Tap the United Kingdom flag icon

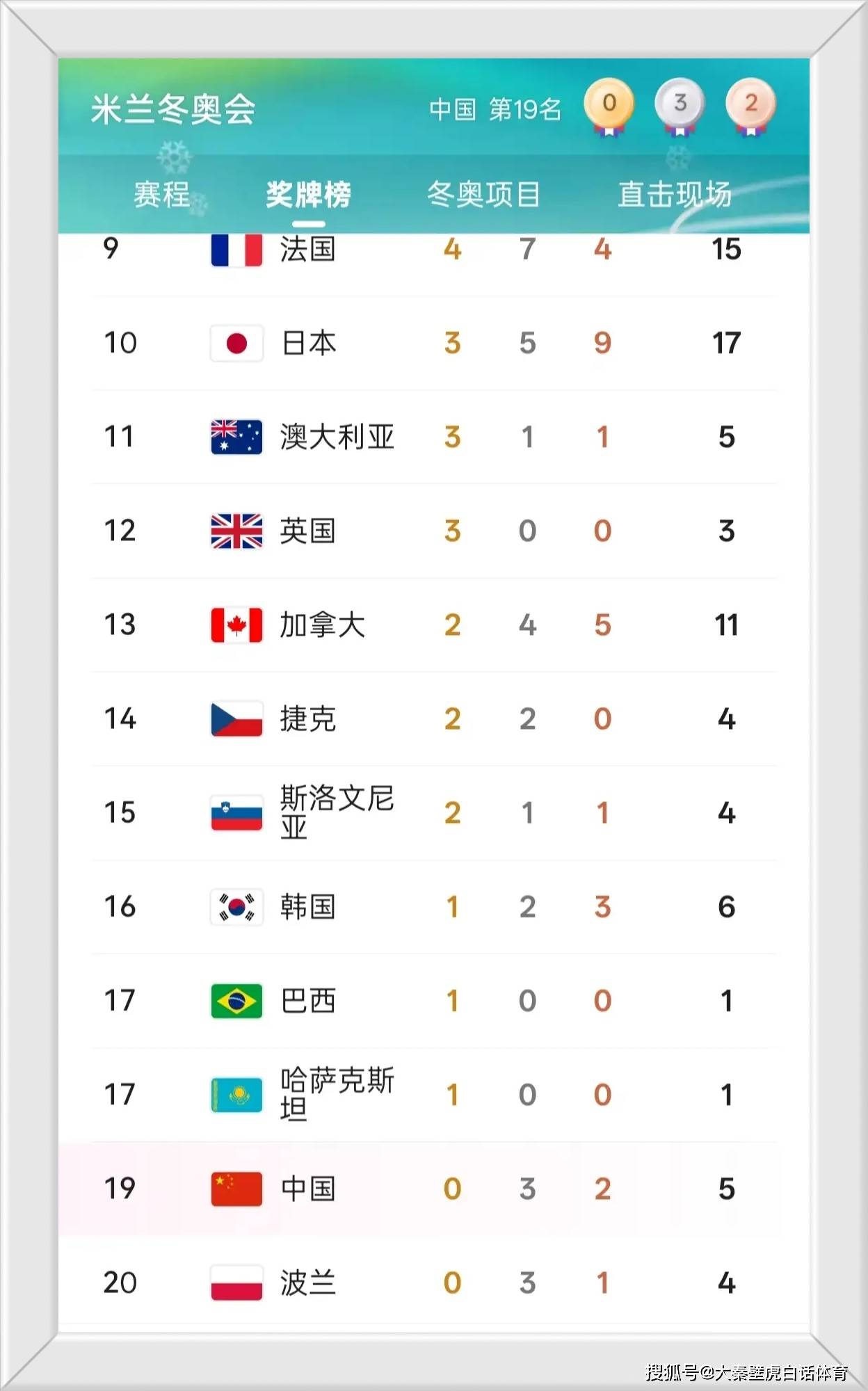[236, 531]
